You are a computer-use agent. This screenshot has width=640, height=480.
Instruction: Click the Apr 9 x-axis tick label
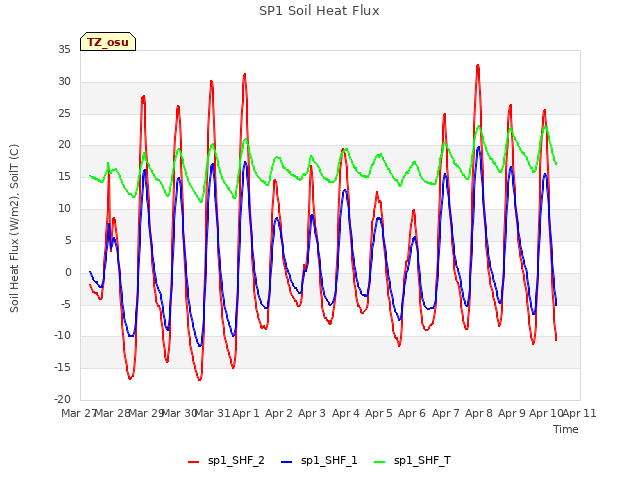[512, 413]
